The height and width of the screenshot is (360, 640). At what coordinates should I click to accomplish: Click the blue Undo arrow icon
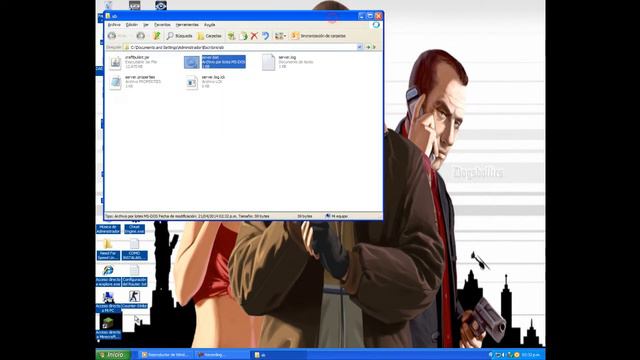pos(265,36)
